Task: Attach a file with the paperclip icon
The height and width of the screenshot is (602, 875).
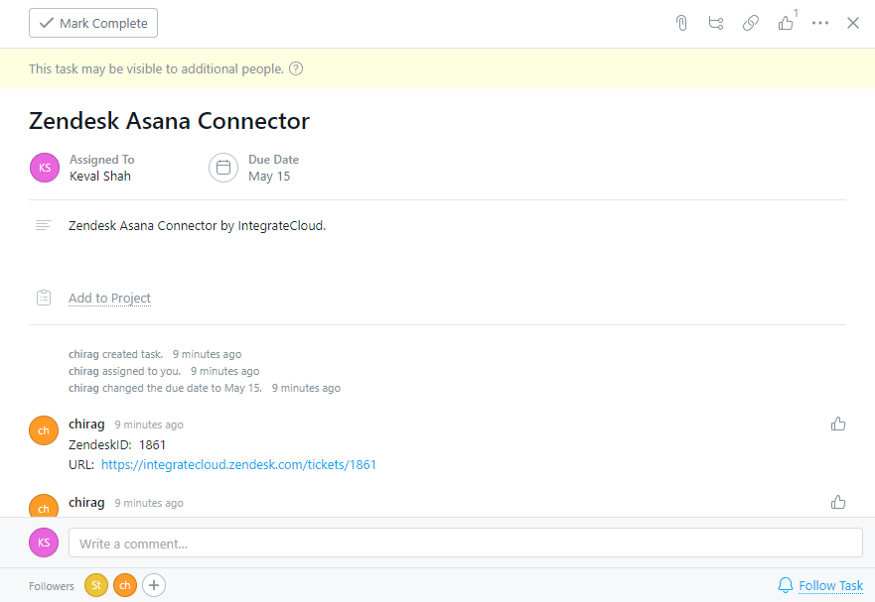Action: [681, 23]
